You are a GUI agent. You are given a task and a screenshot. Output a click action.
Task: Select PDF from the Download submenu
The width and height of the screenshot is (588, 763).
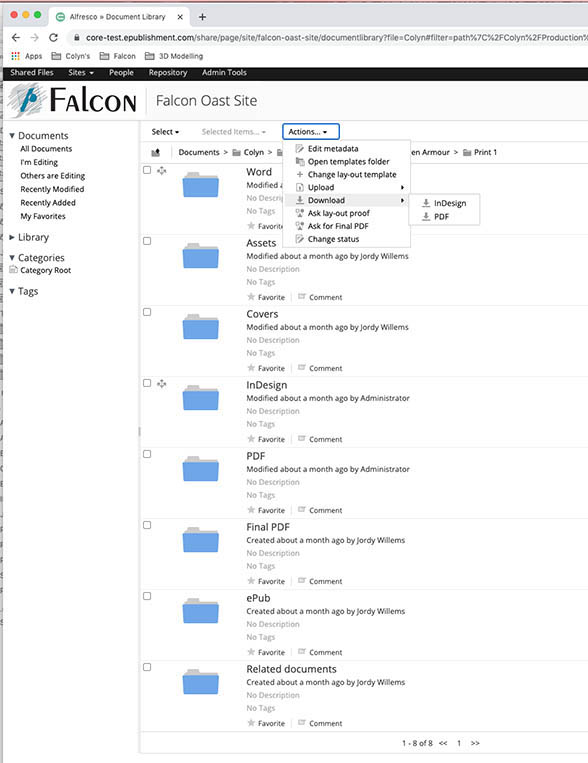[x=441, y=217]
